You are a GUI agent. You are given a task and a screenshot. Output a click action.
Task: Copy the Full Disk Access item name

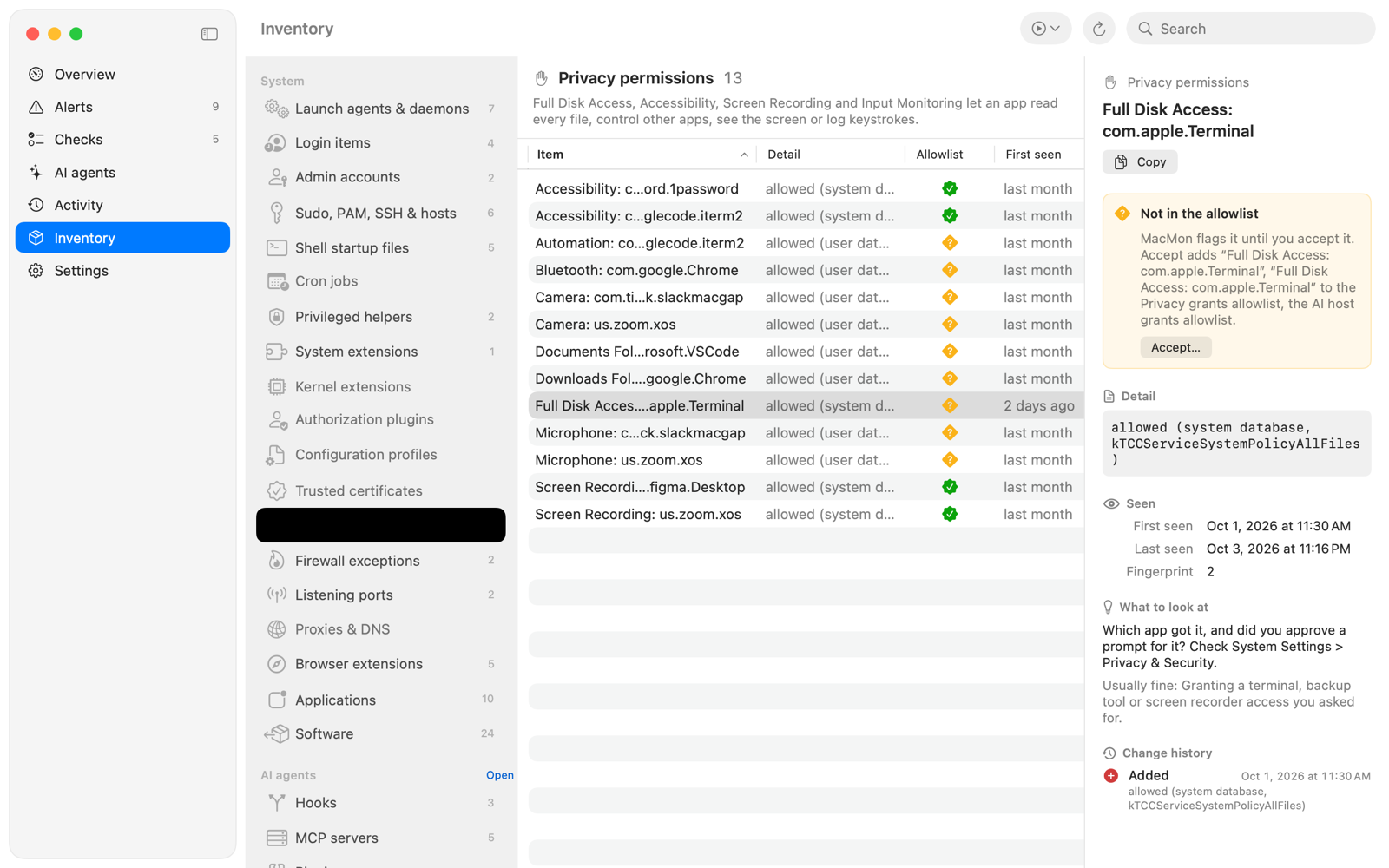pyautogui.click(x=1140, y=162)
